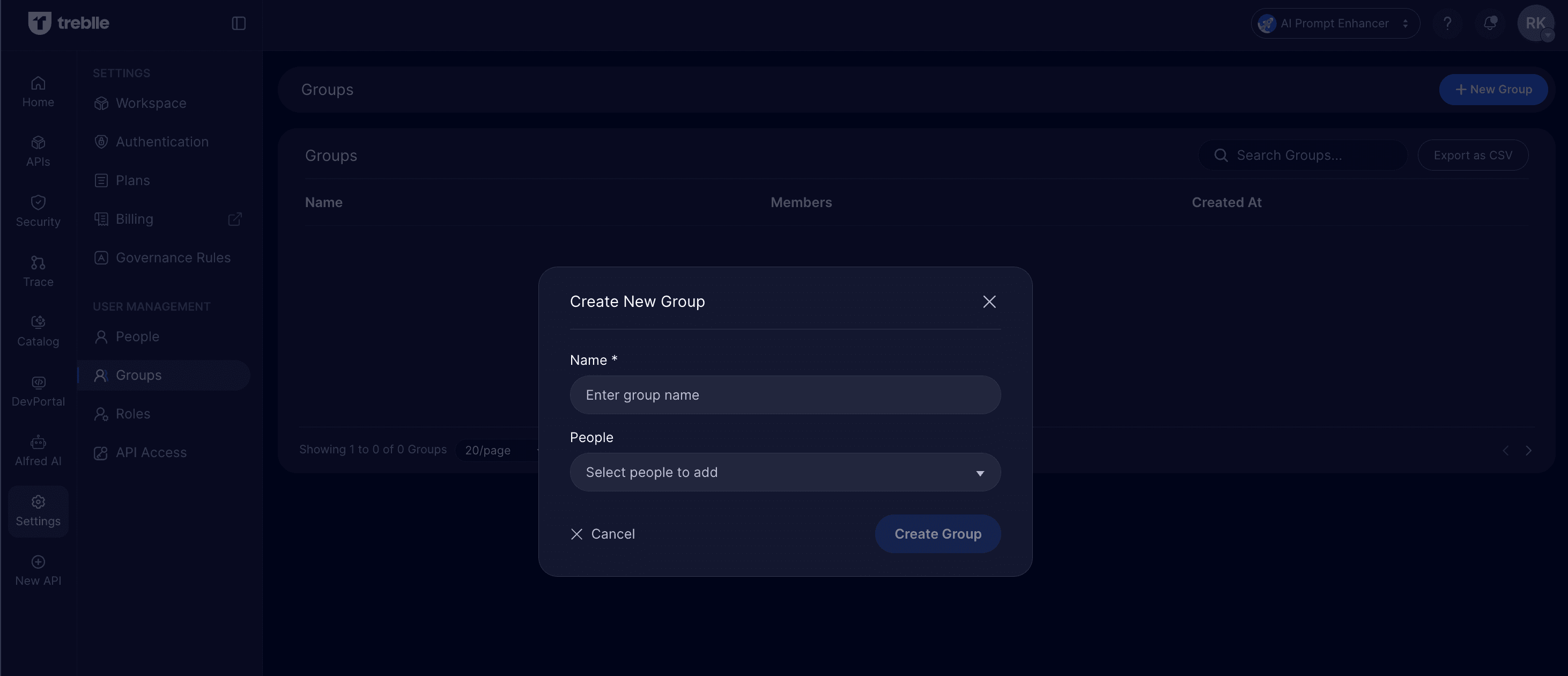Click the Export as CSV button
Viewport: 1568px width, 676px height.
click(x=1473, y=155)
